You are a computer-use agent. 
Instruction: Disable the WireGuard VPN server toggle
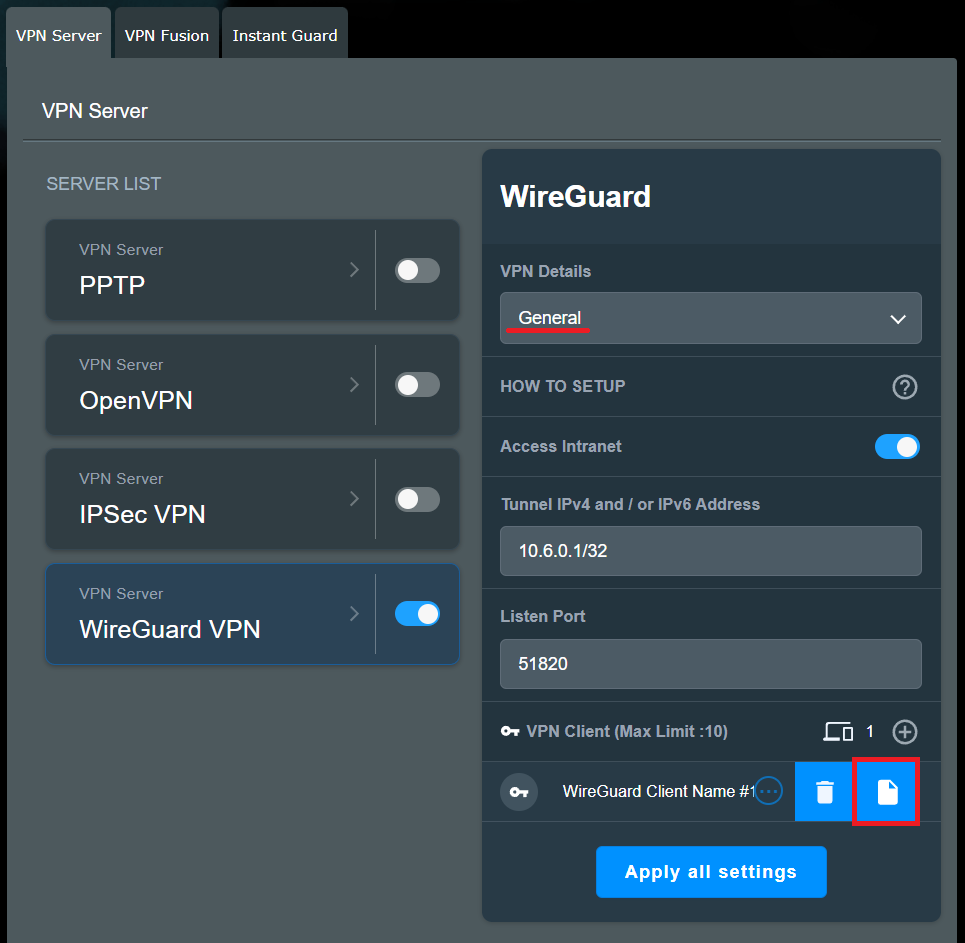tap(417, 614)
